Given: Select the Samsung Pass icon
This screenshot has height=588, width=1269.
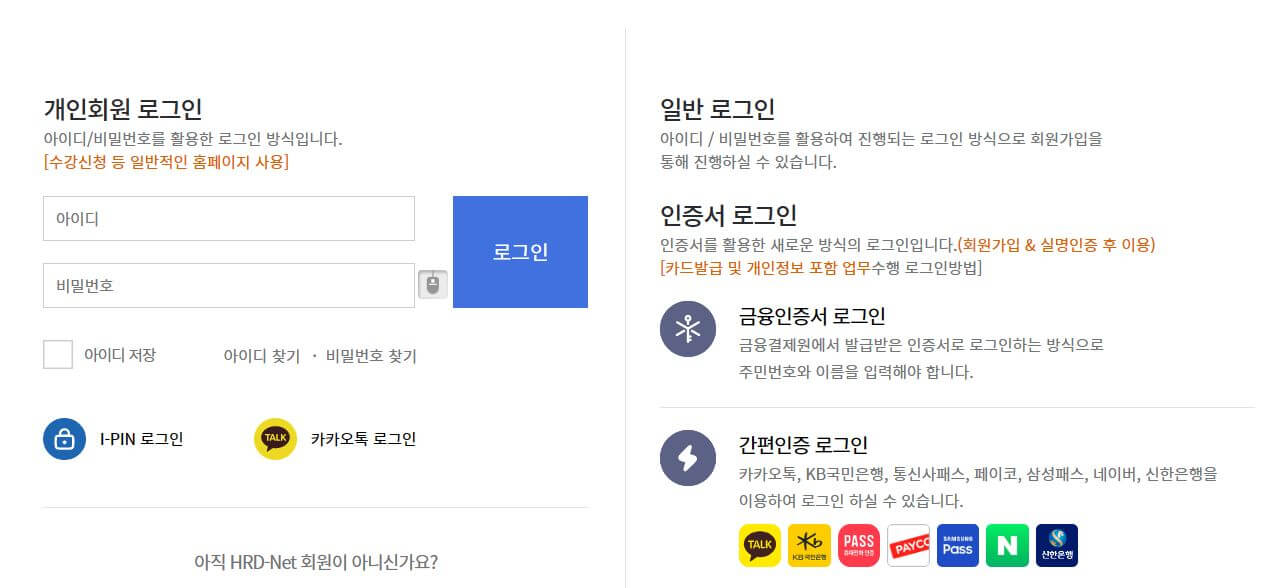Looking at the screenshot, I should (x=957, y=545).
